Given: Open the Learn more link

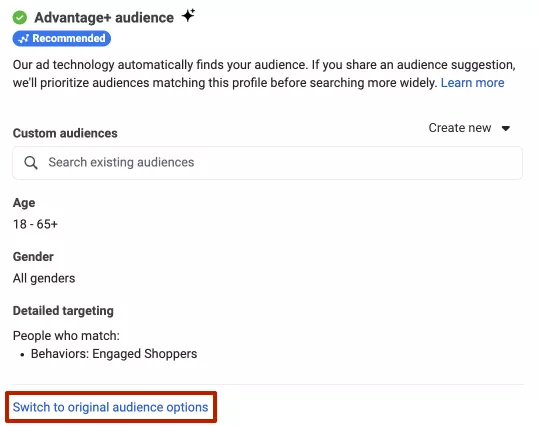Looking at the screenshot, I should (x=472, y=83).
